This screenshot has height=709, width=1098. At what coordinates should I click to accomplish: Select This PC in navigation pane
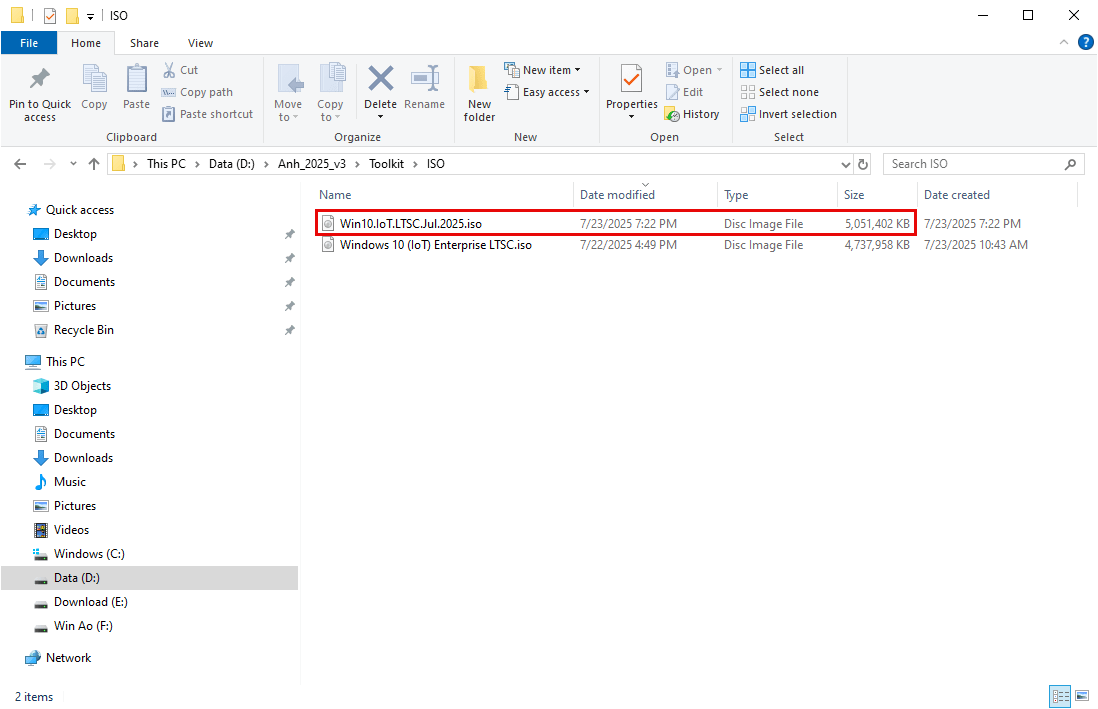point(55,362)
